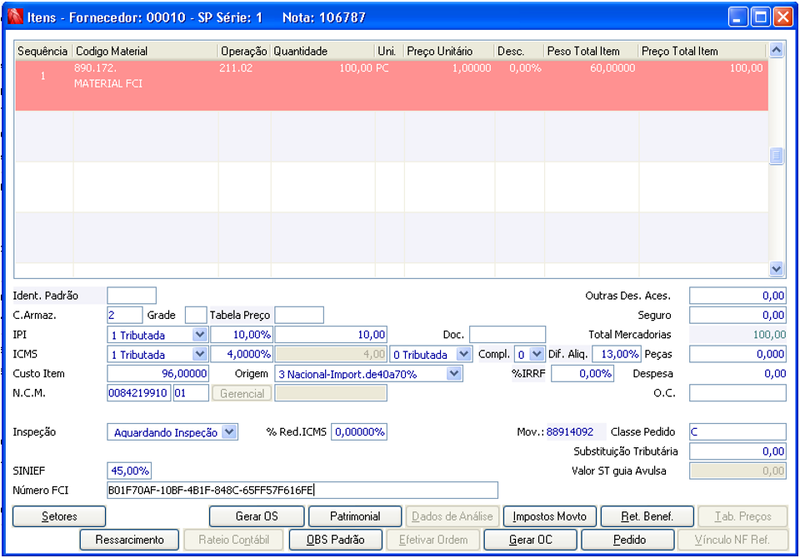Viewport: 800px width, 558px height.
Task: Click the Operação column header
Action: point(244,51)
